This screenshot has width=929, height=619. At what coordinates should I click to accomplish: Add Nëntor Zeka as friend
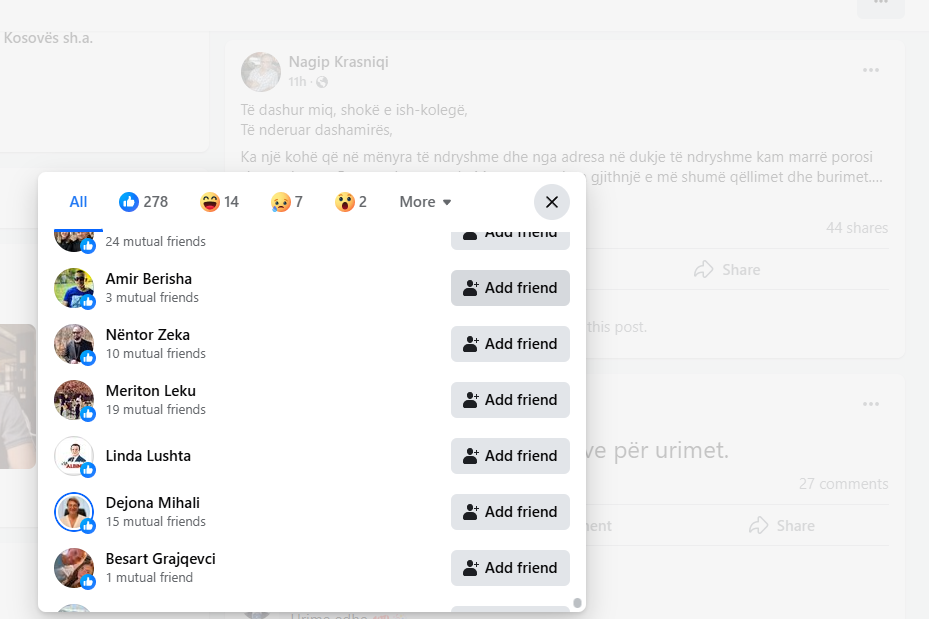click(510, 344)
